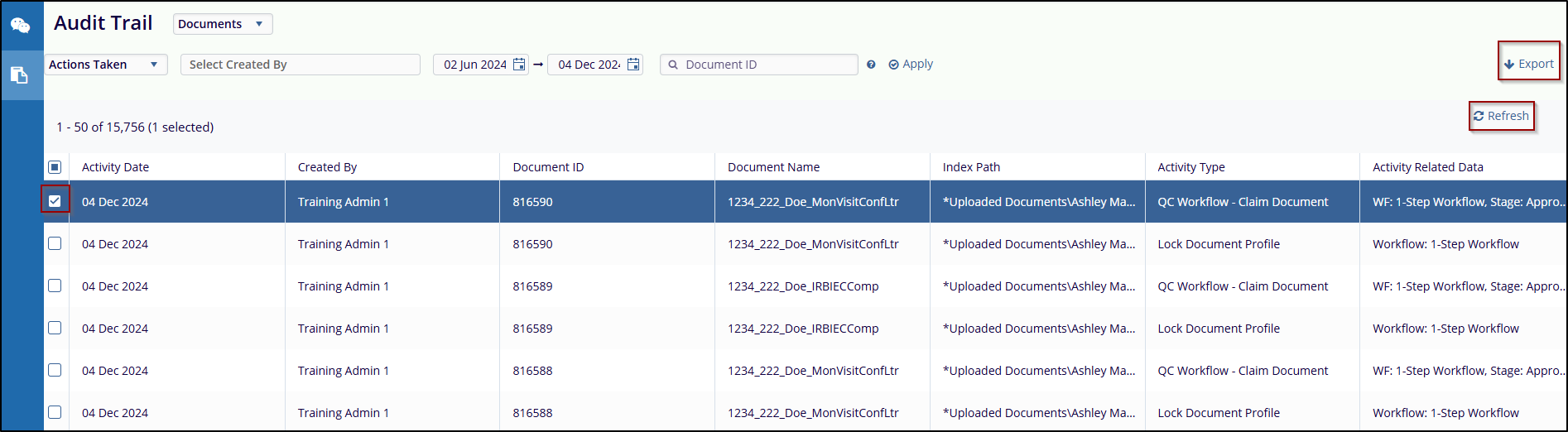Open calendar for end date 04 Dec 2024
The height and width of the screenshot is (432, 1568).
633,65
